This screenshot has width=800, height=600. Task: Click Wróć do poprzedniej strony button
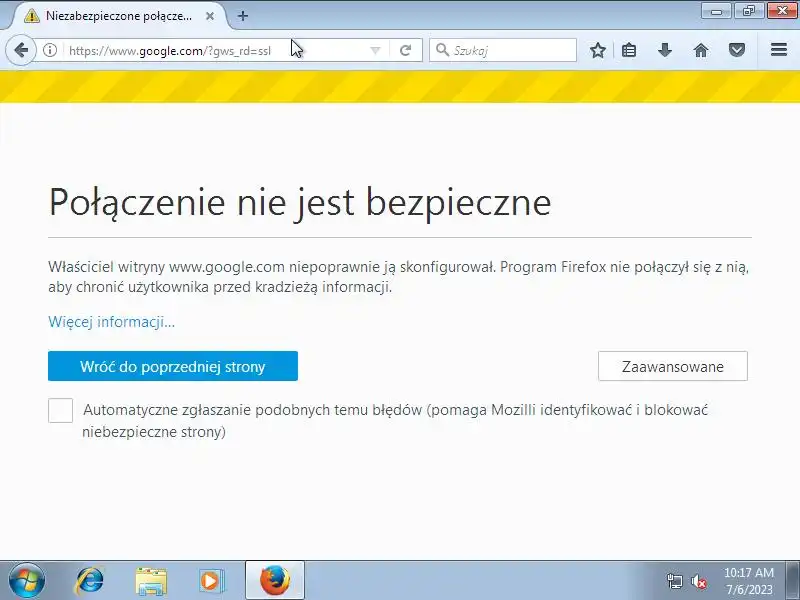pyautogui.click(x=173, y=366)
